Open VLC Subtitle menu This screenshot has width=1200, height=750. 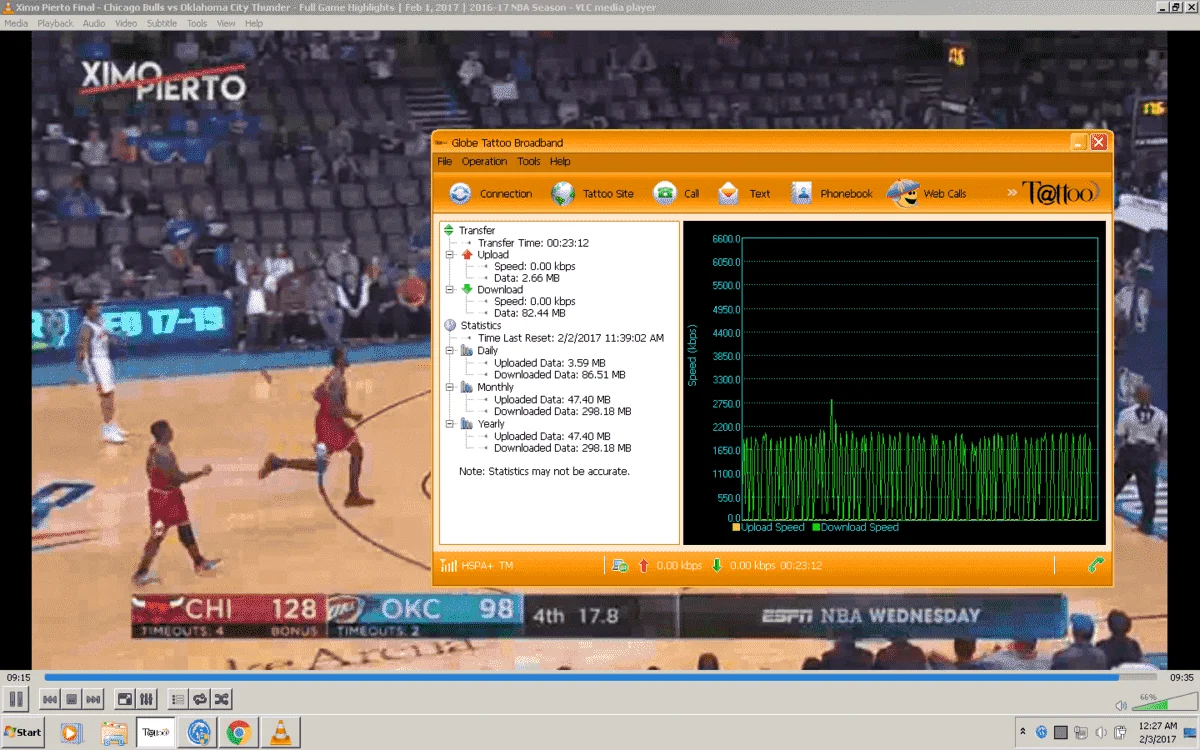point(162,23)
